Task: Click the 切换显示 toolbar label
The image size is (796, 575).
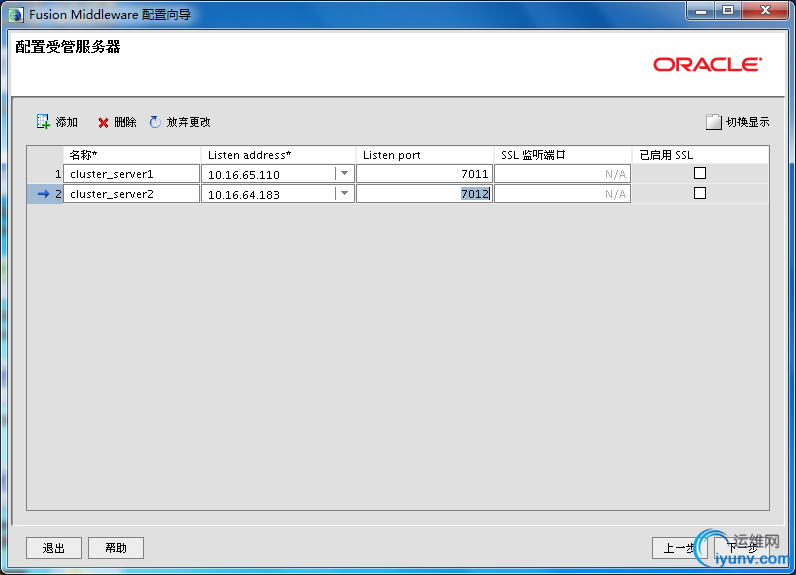Action: (747, 122)
